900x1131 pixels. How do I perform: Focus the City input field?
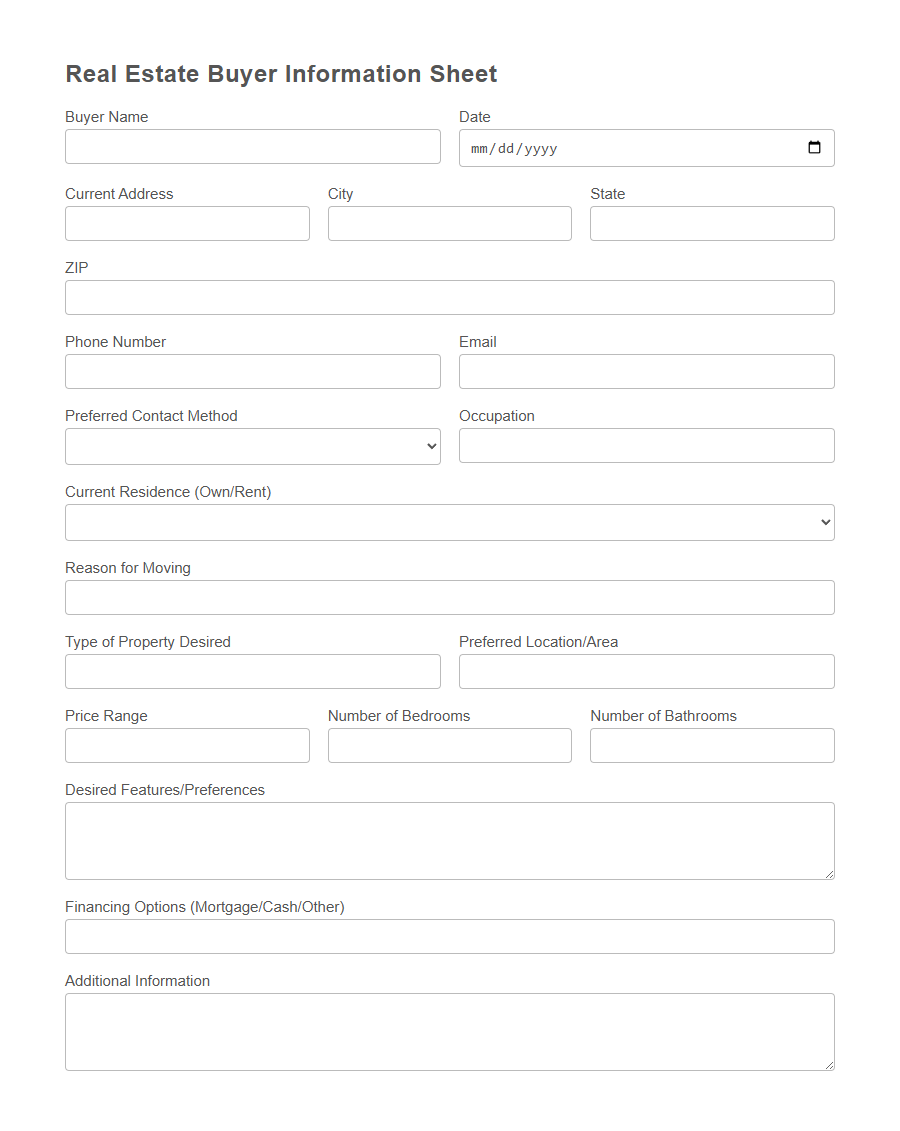click(449, 223)
